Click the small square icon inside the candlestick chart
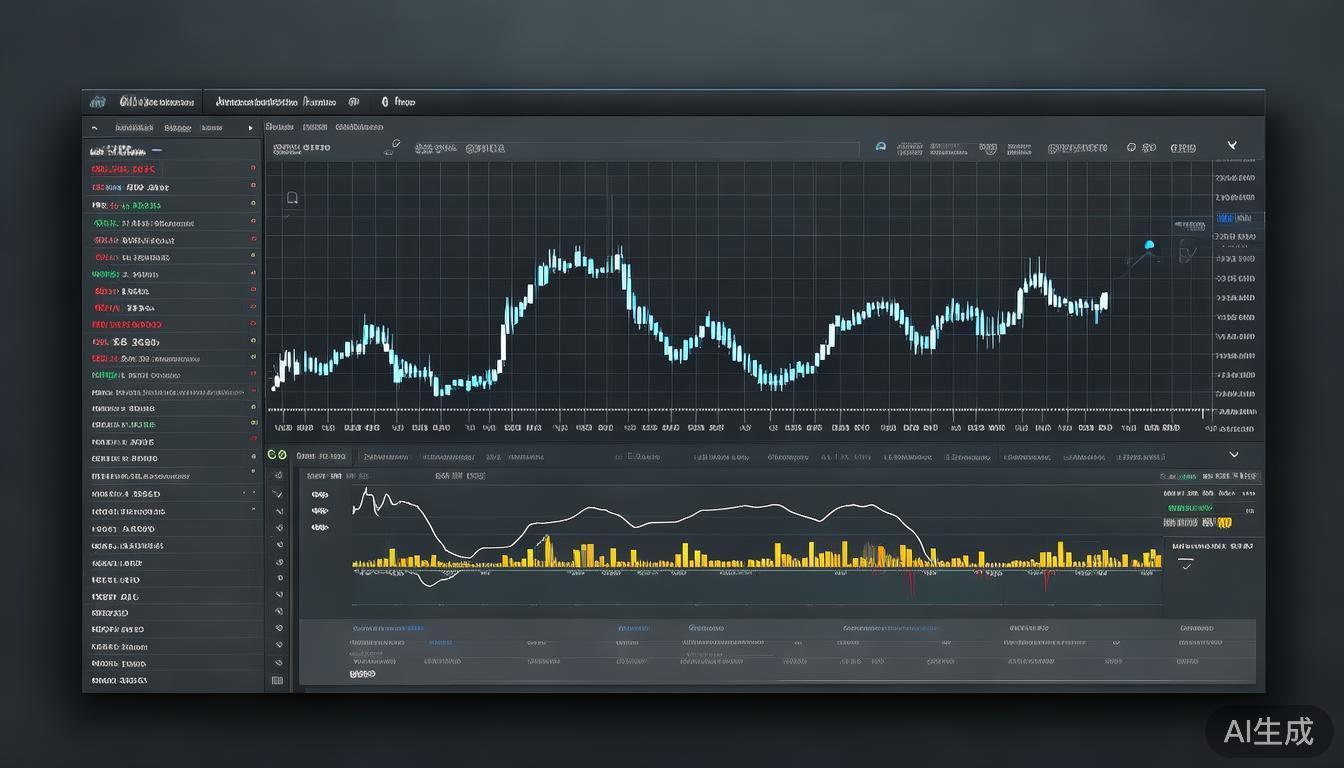This screenshot has height=768, width=1344. tap(292, 199)
